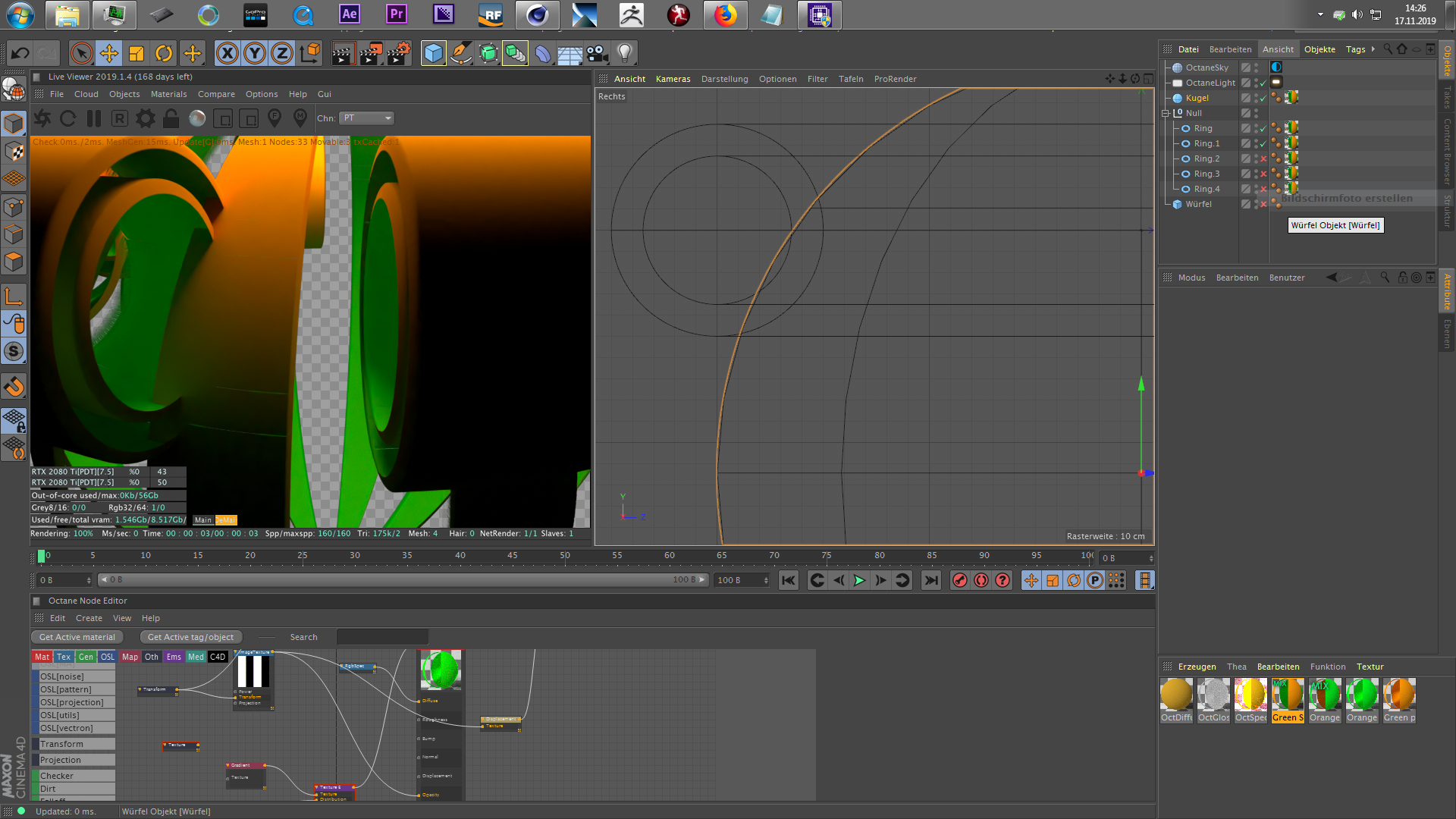Enable the Ring.2 object red cross
The width and height of the screenshot is (1456, 819).
[x=1263, y=159]
